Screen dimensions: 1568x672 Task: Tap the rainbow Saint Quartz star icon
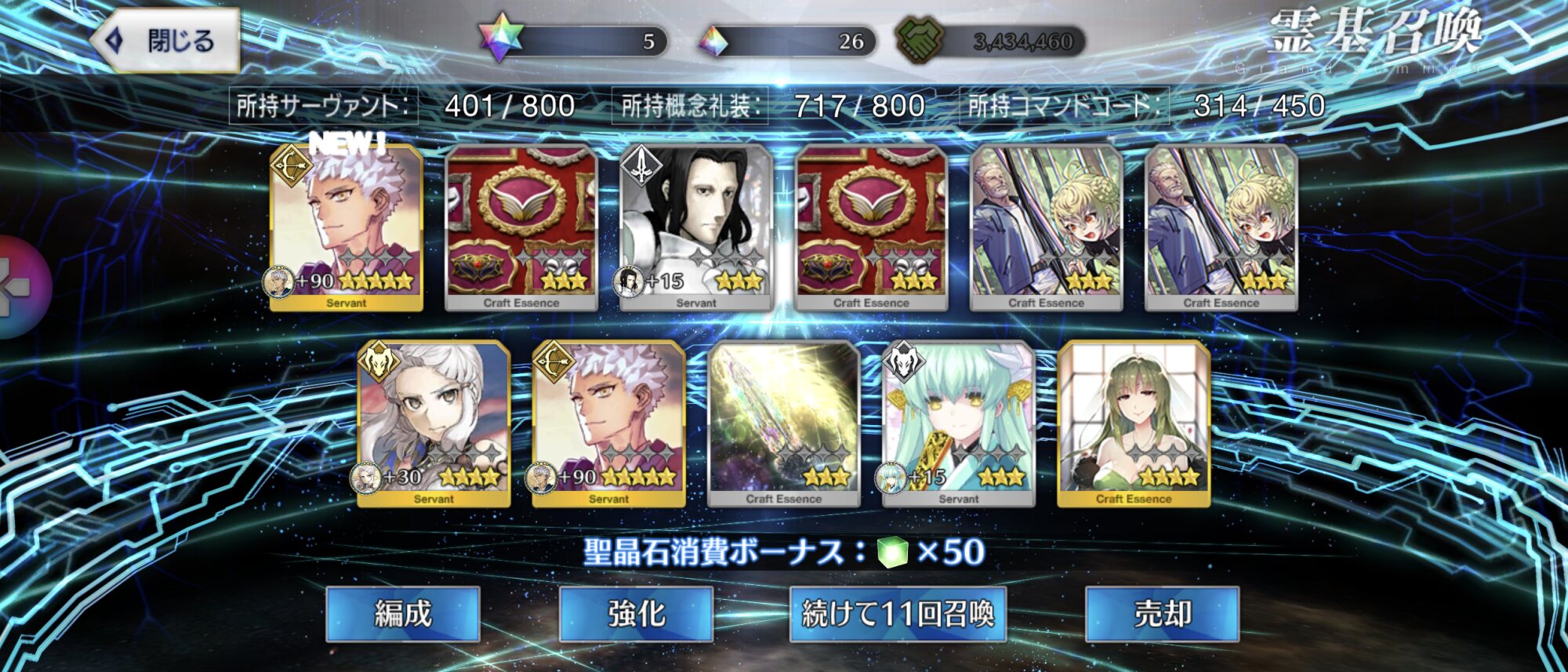coord(501,38)
